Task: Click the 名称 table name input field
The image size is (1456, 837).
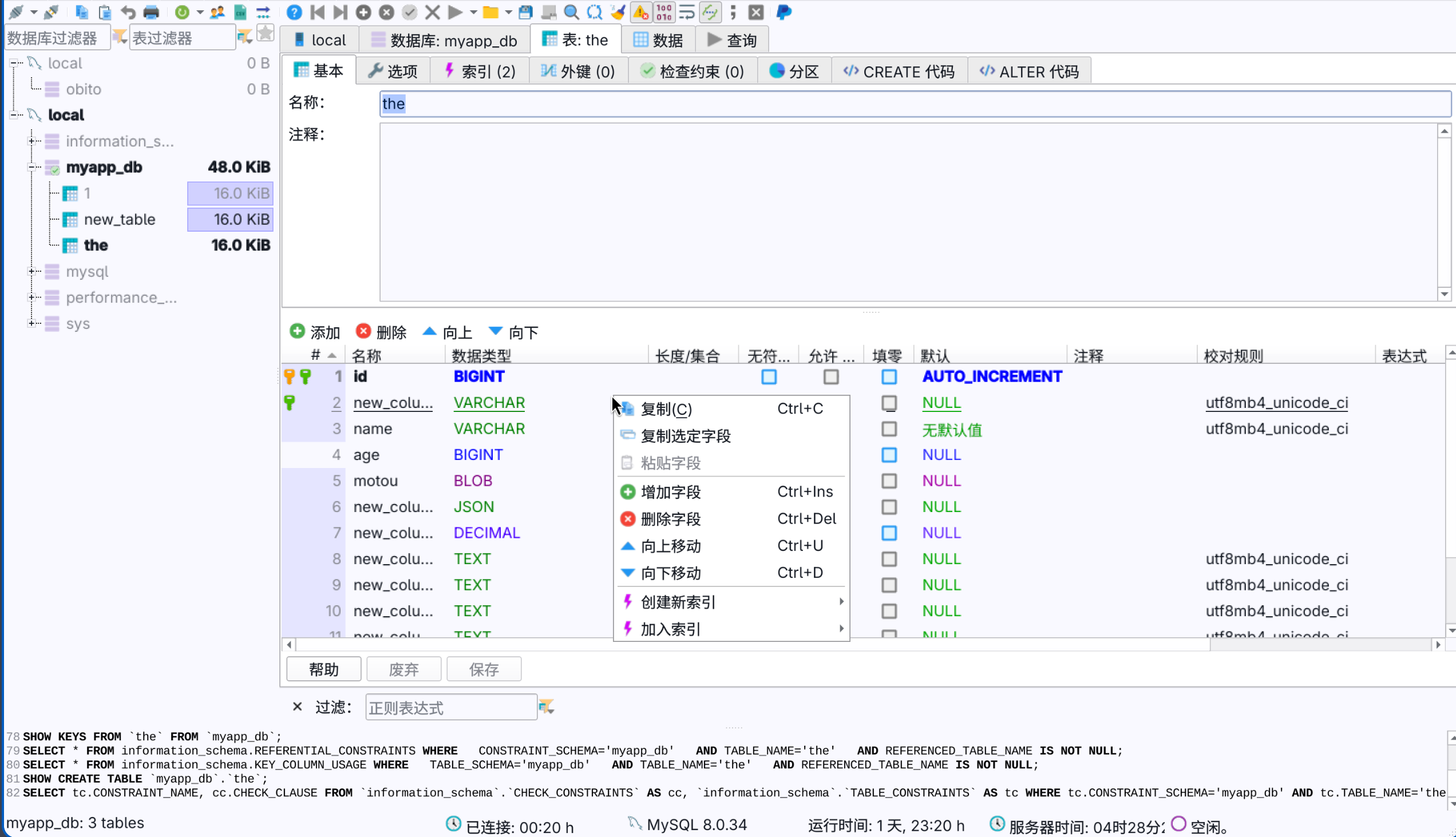Action: (x=915, y=104)
